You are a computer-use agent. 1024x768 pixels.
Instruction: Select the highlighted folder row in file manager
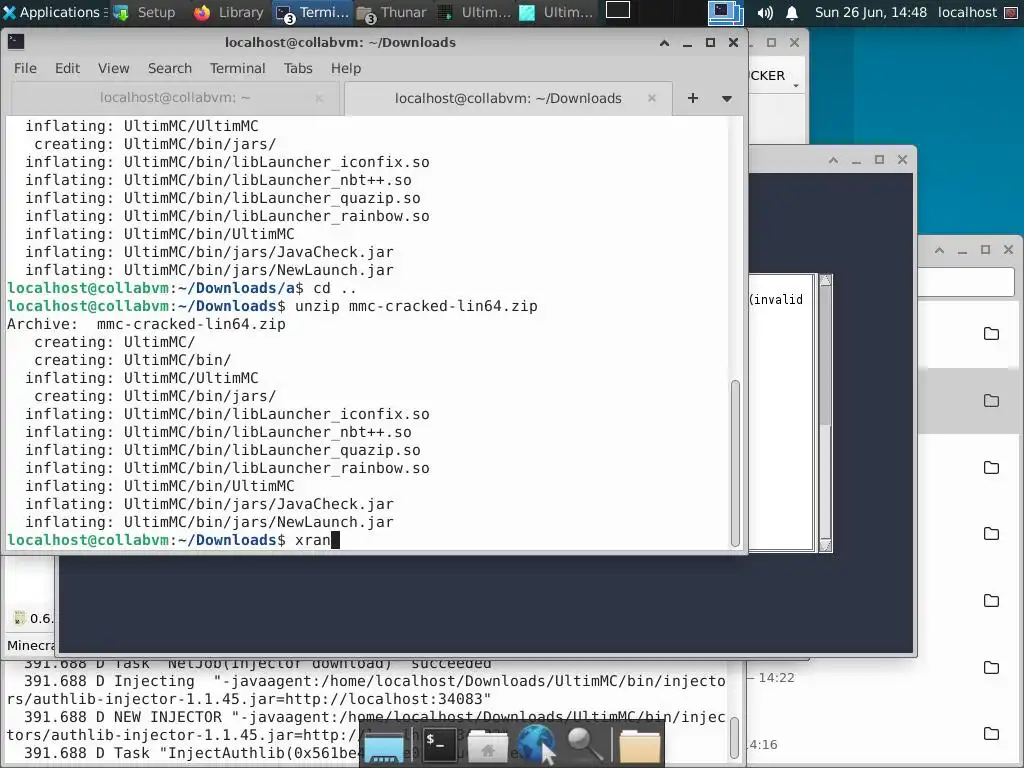970,400
